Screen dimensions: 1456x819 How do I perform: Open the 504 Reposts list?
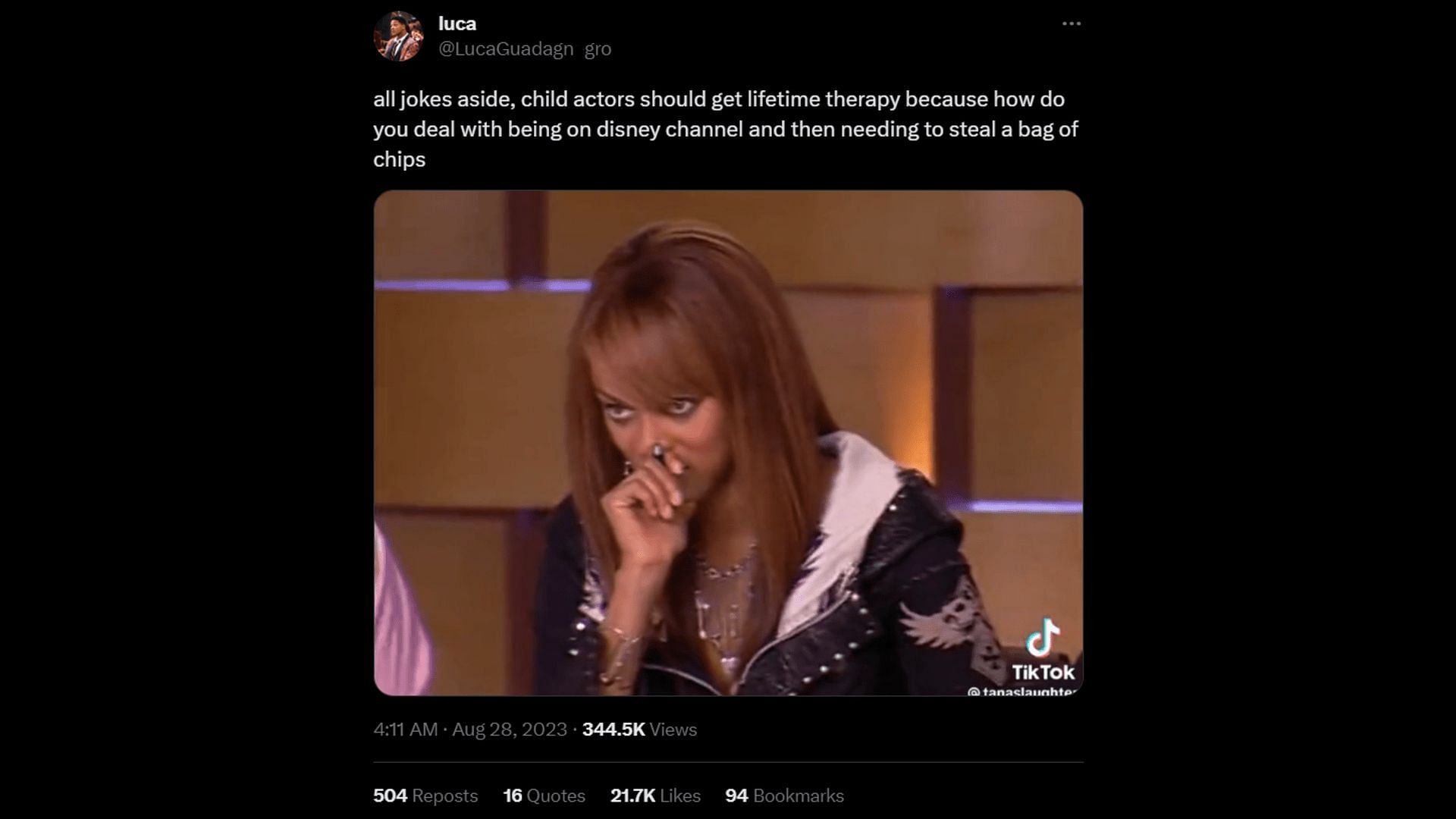(x=425, y=795)
